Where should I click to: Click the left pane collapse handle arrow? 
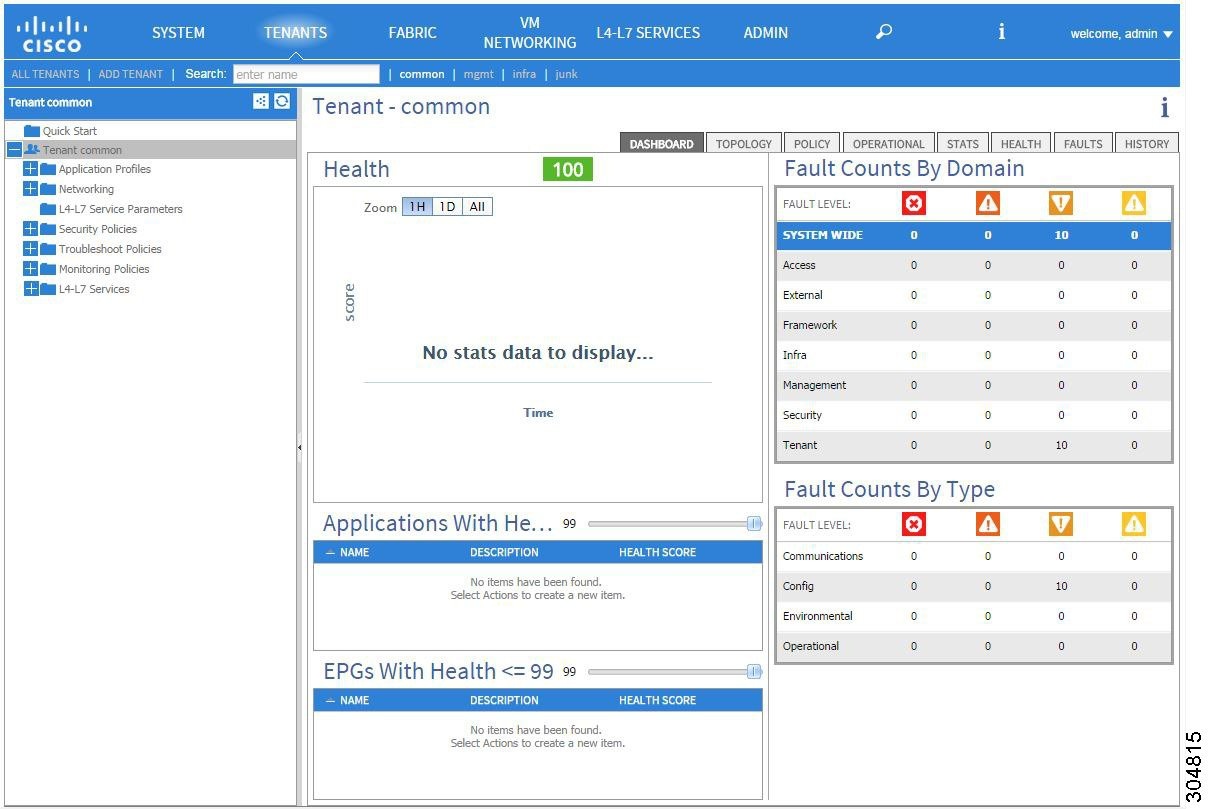300,448
